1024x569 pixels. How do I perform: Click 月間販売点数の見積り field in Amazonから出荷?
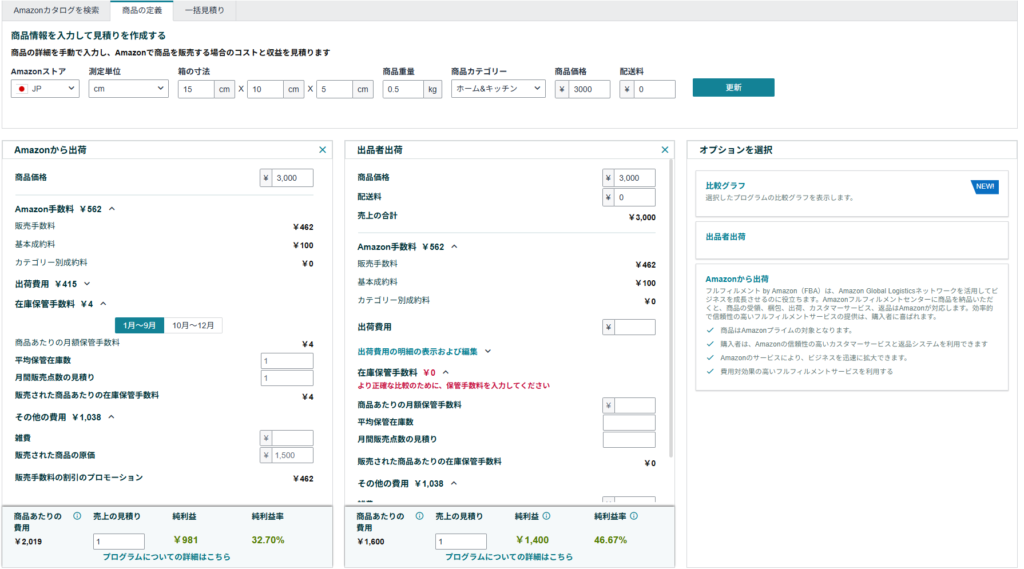click(x=287, y=378)
